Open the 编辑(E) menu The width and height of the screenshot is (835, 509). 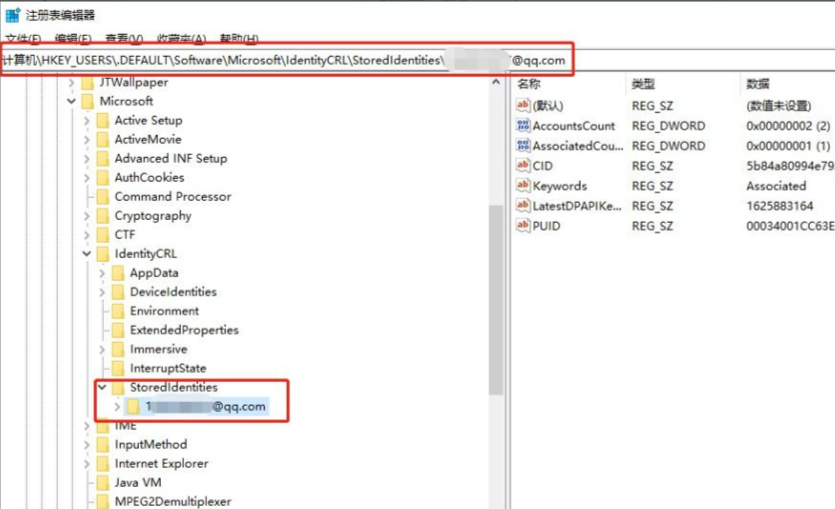(73, 39)
